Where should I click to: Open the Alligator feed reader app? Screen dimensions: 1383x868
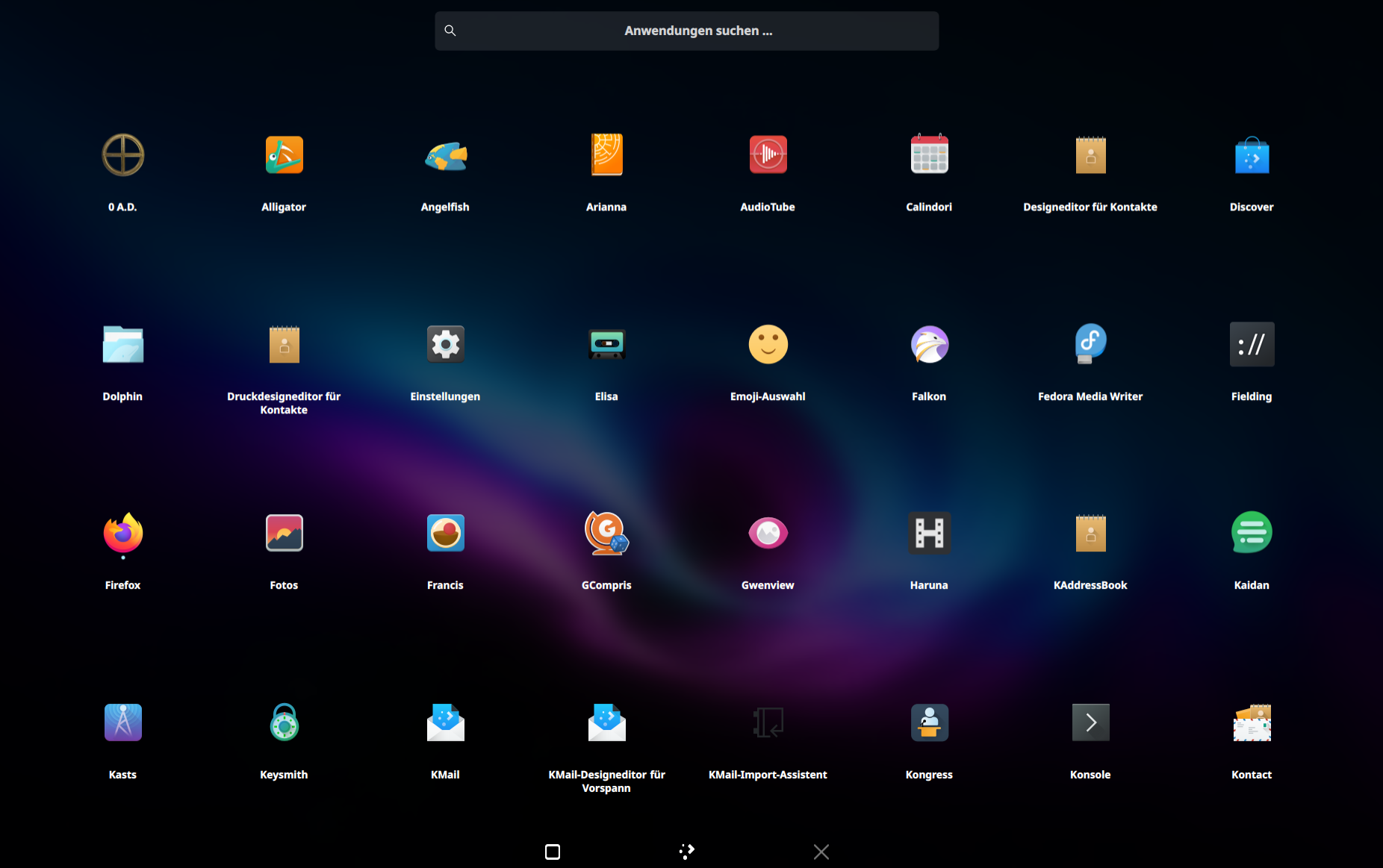[285, 155]
